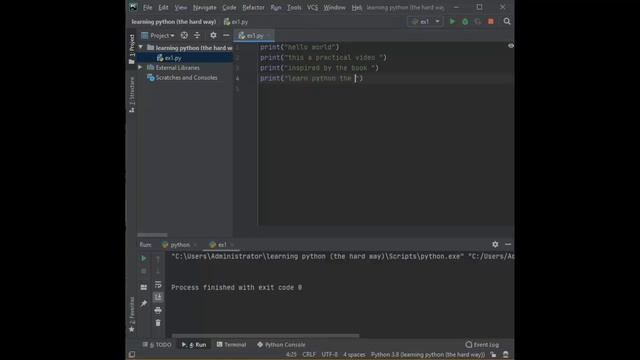Toggle scroll to end in Run console
The image size is (640, 360).
click(x=158, y=297)
